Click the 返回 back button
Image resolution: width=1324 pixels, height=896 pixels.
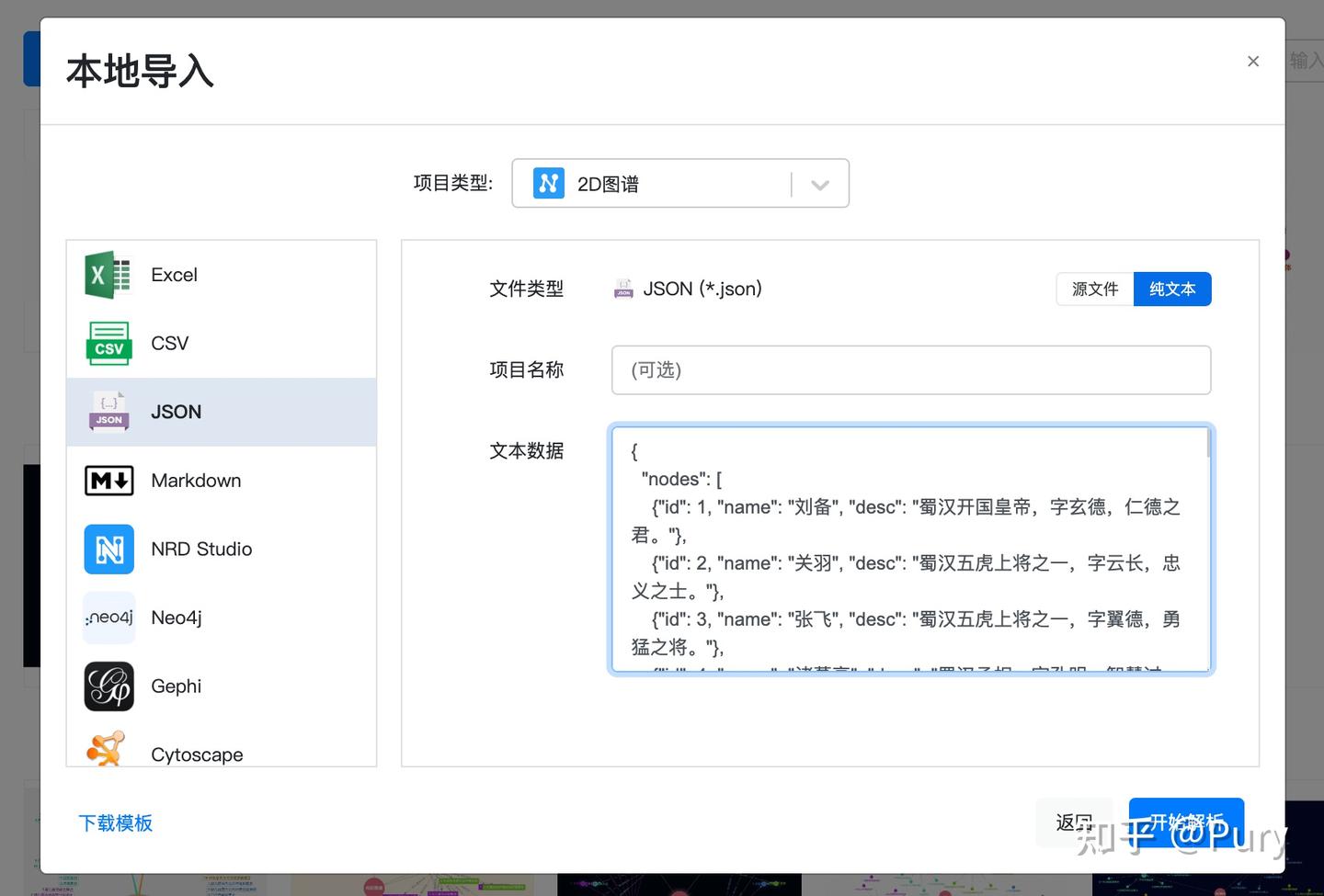(x=1073, y=822)
